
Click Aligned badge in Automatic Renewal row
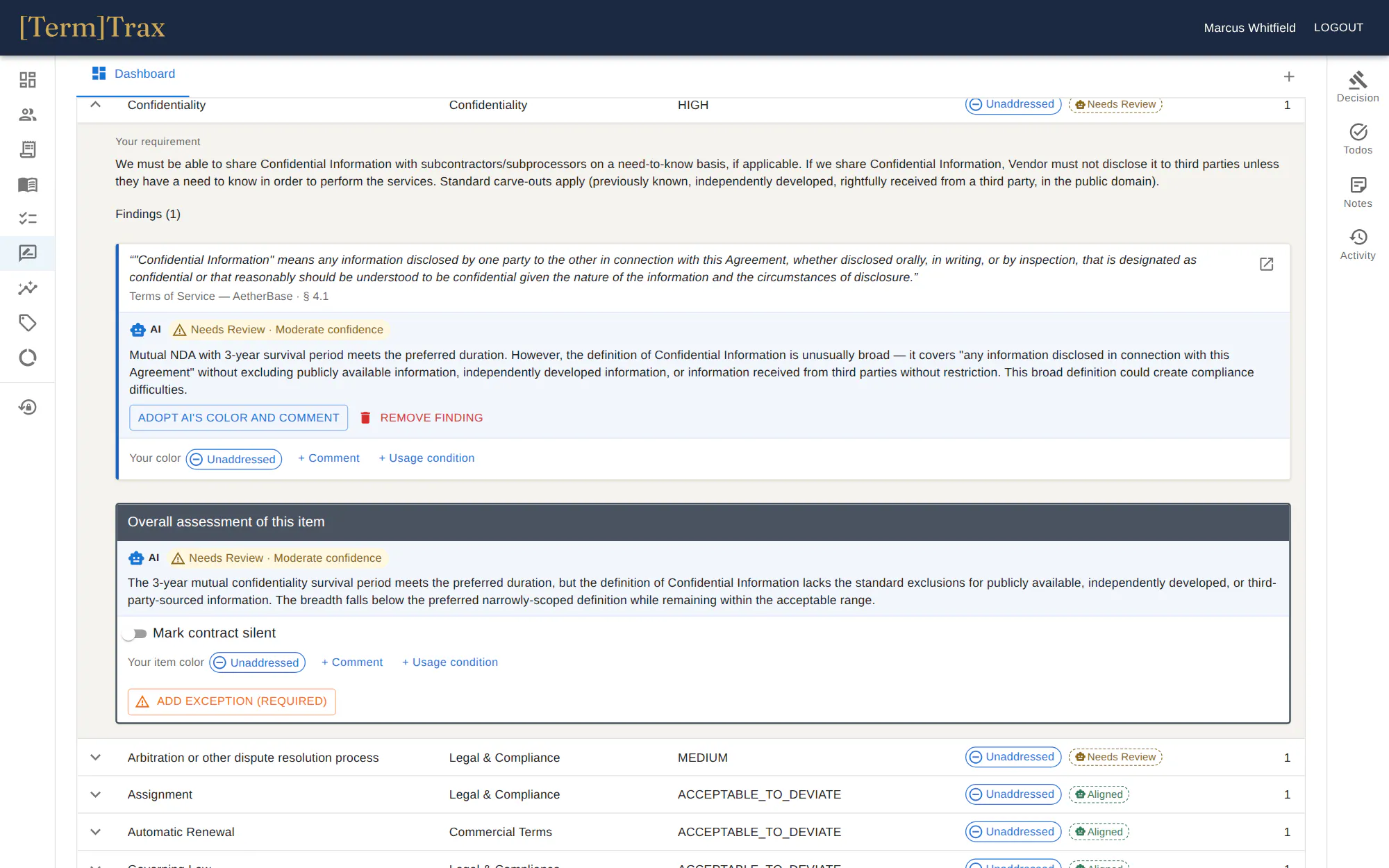[x=1099, y=832]
